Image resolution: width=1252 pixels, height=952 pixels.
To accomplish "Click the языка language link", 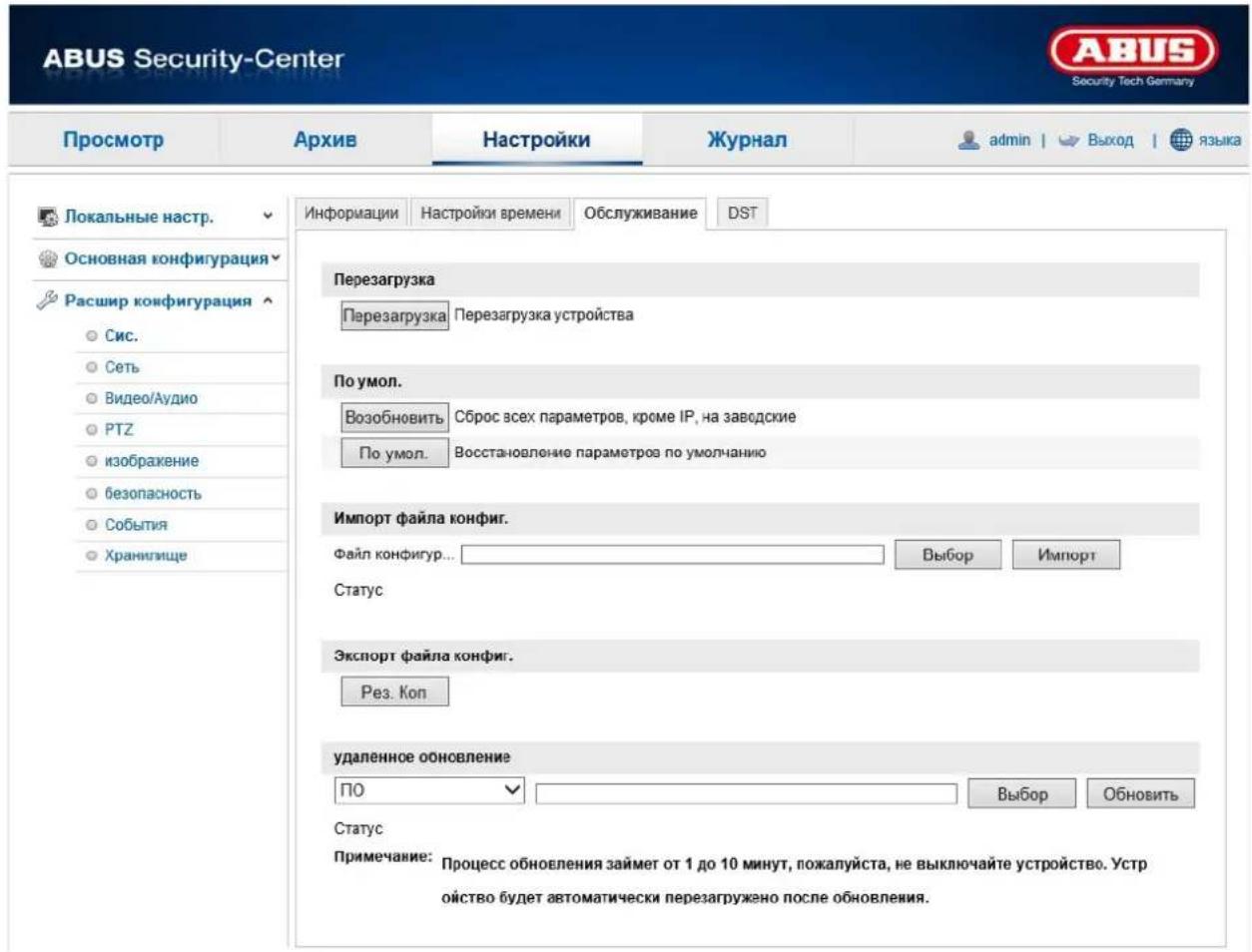I will [1220, 141].
